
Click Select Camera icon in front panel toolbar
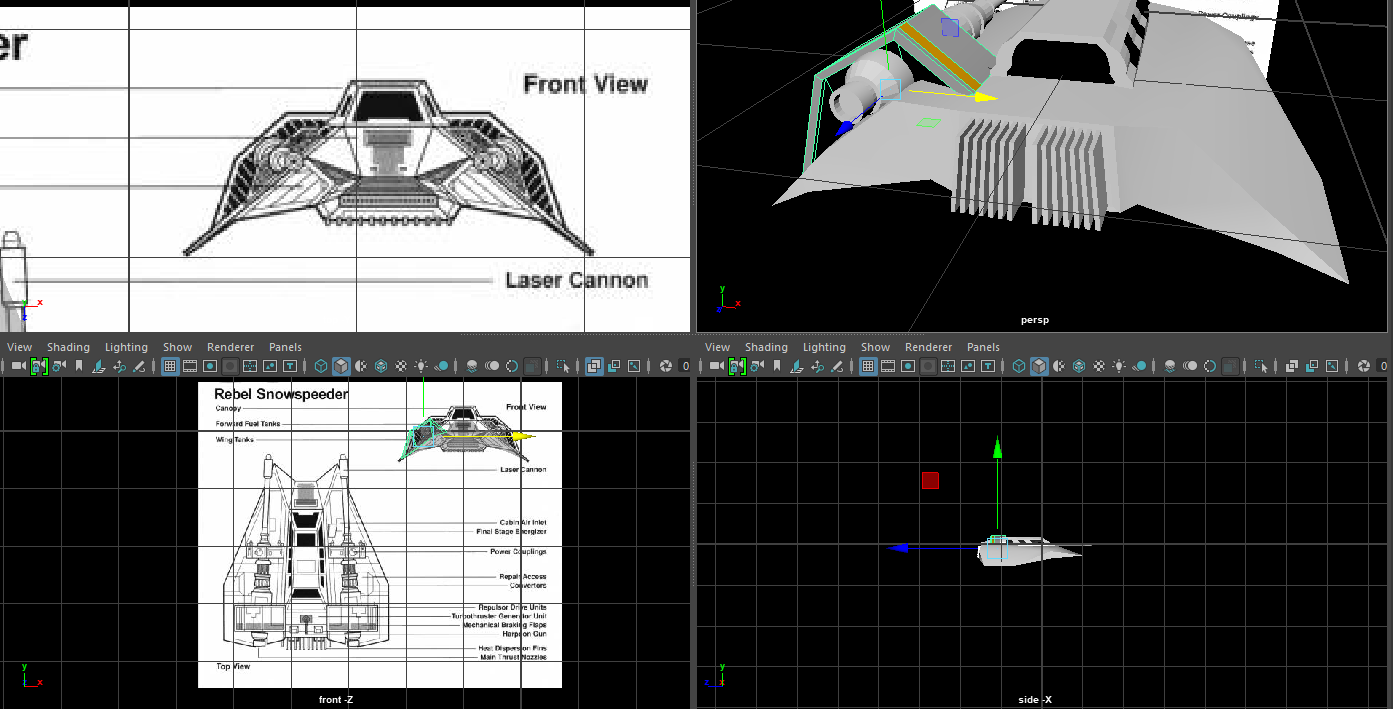click(x=19, y=366)
